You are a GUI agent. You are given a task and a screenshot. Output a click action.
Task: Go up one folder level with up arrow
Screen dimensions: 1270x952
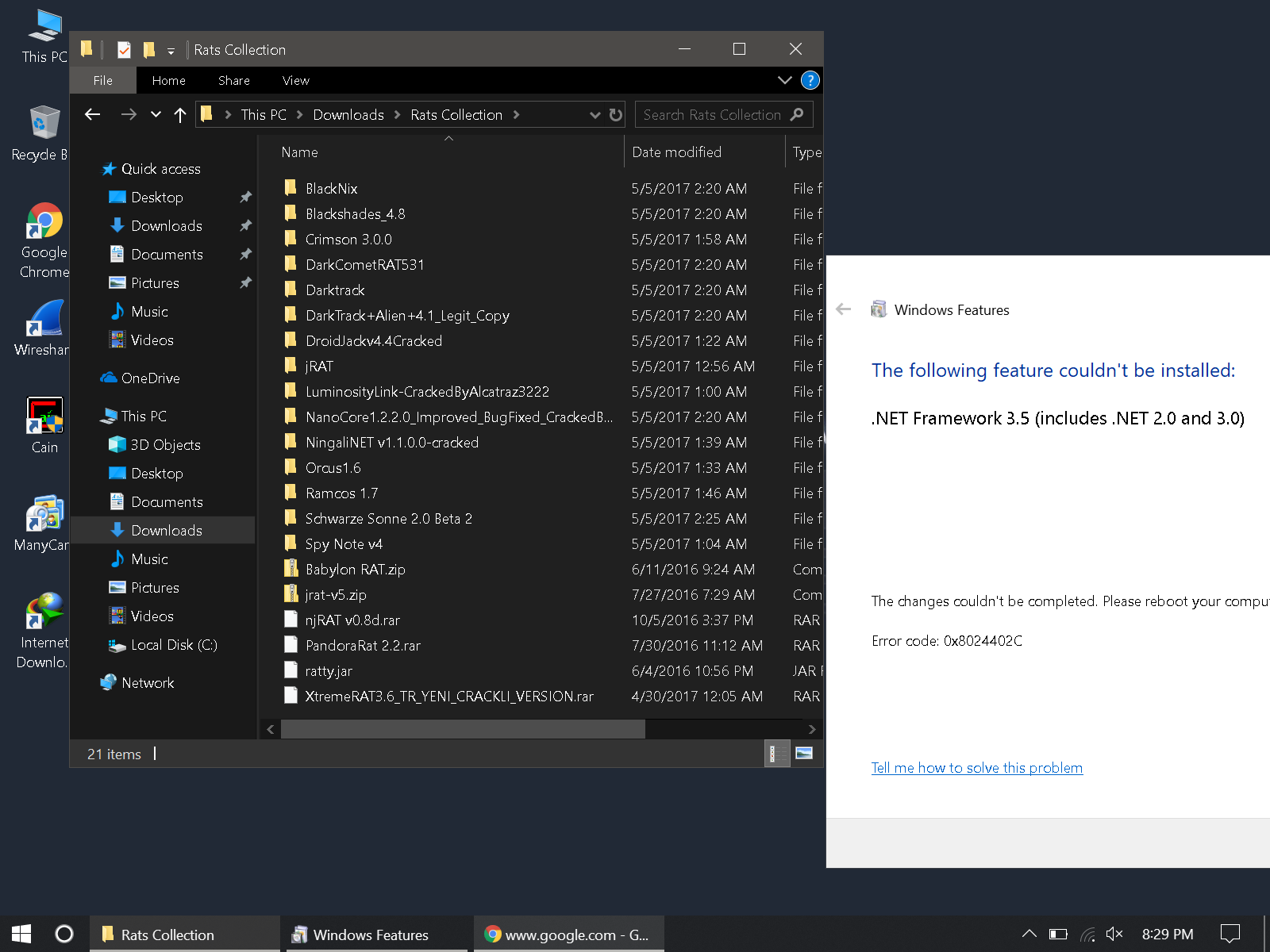(180, 115)
